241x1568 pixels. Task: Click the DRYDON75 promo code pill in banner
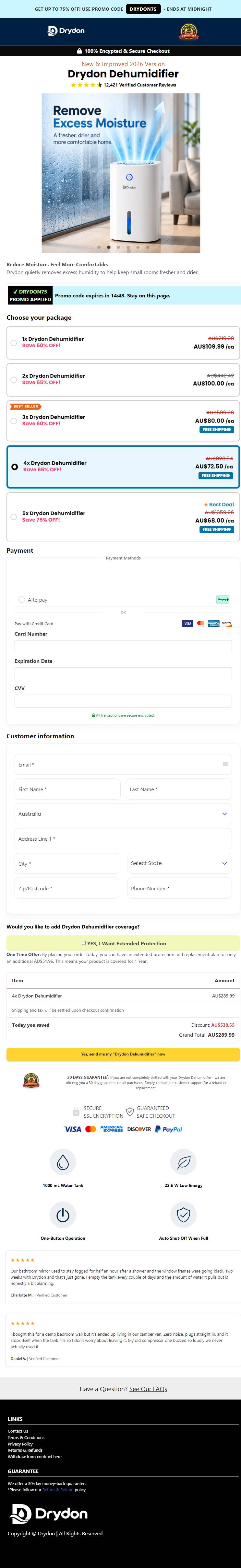143,9
